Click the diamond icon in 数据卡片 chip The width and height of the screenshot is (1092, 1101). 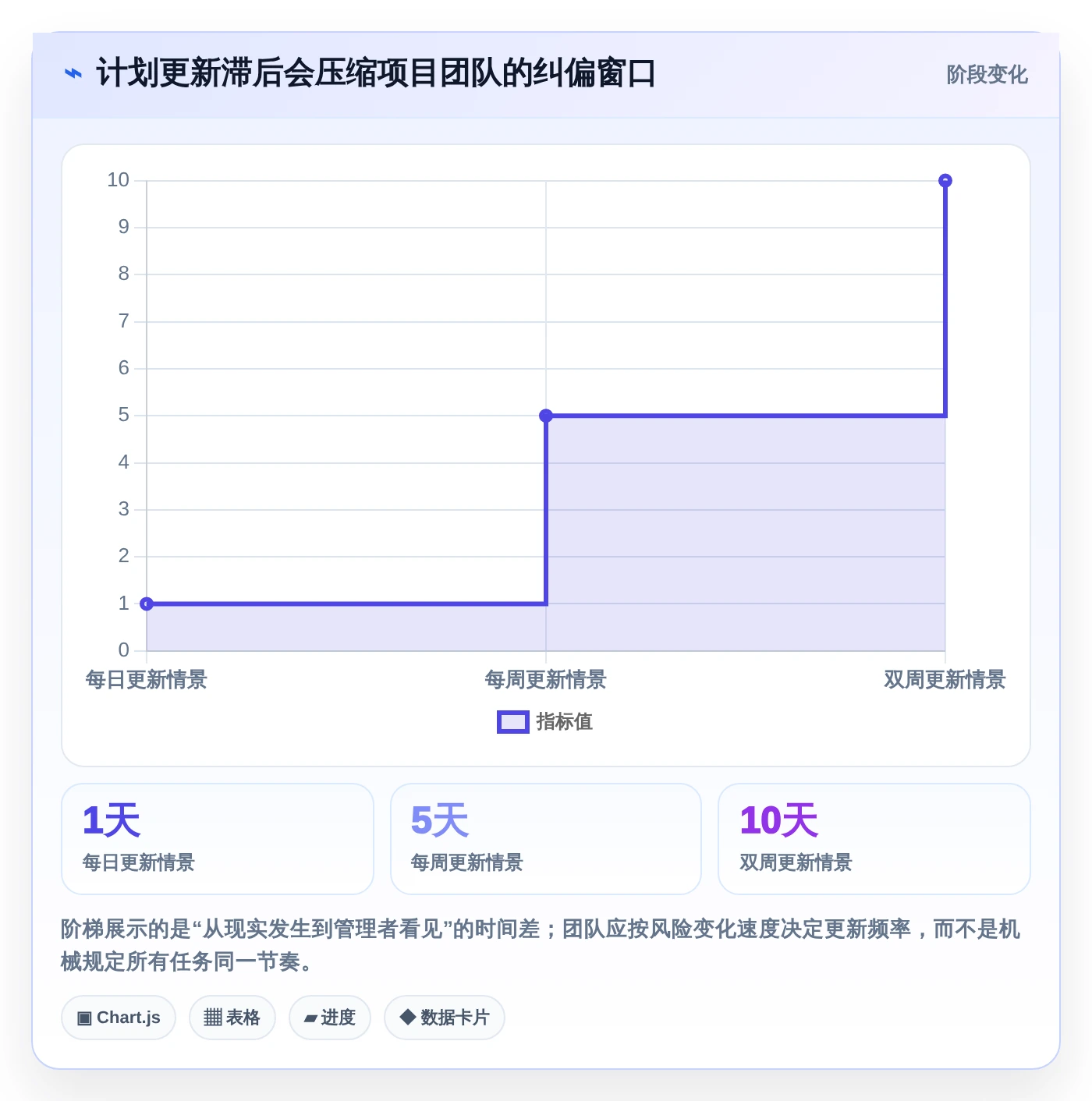pos(407,1017)
